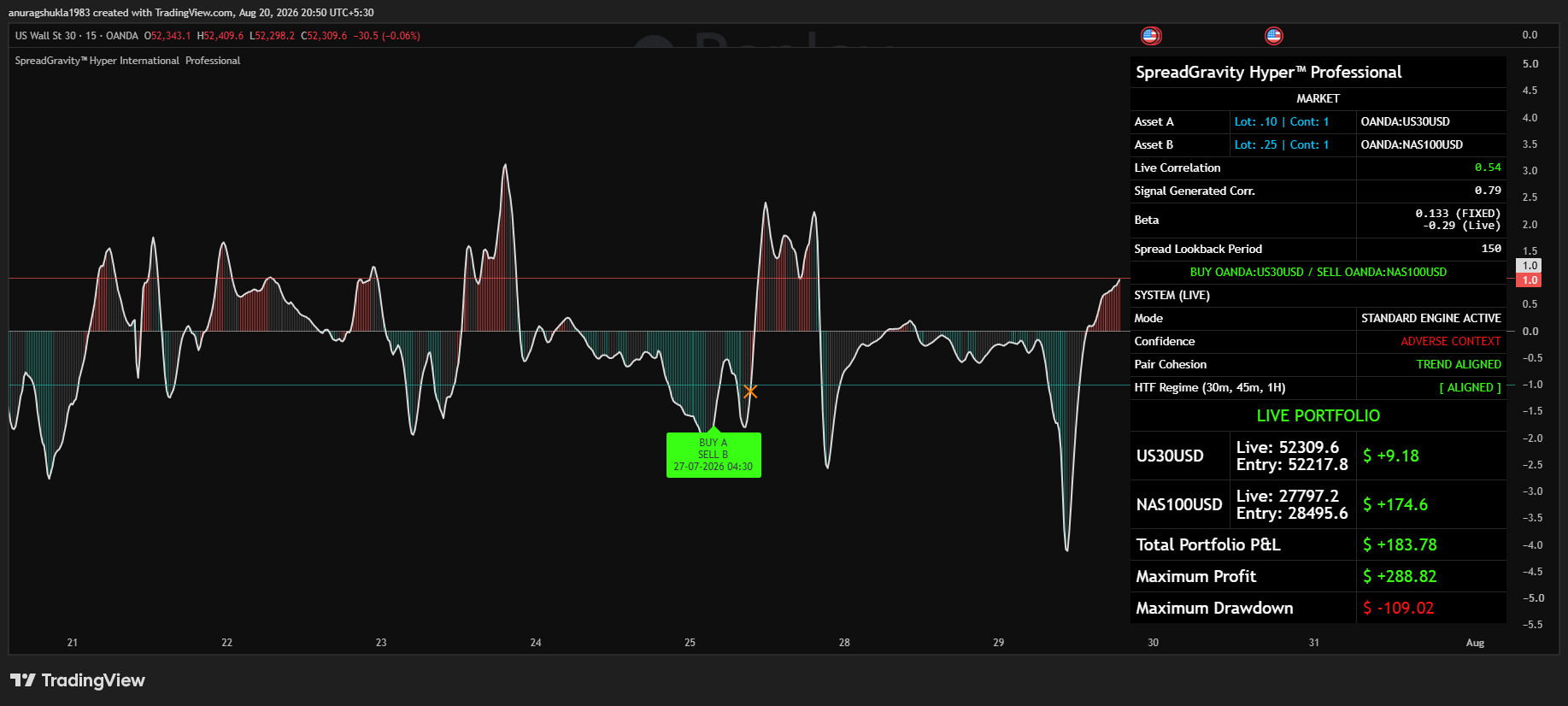Click the high value H52,409.6
Viewport: 1568px width, 706px height.
pyautogui.click(x=220, y=36)
